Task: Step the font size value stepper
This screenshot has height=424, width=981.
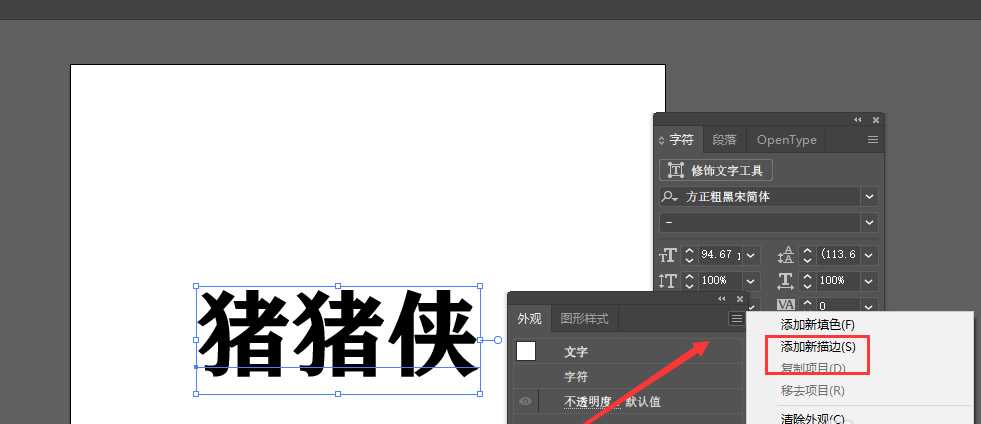Action: 689,255
